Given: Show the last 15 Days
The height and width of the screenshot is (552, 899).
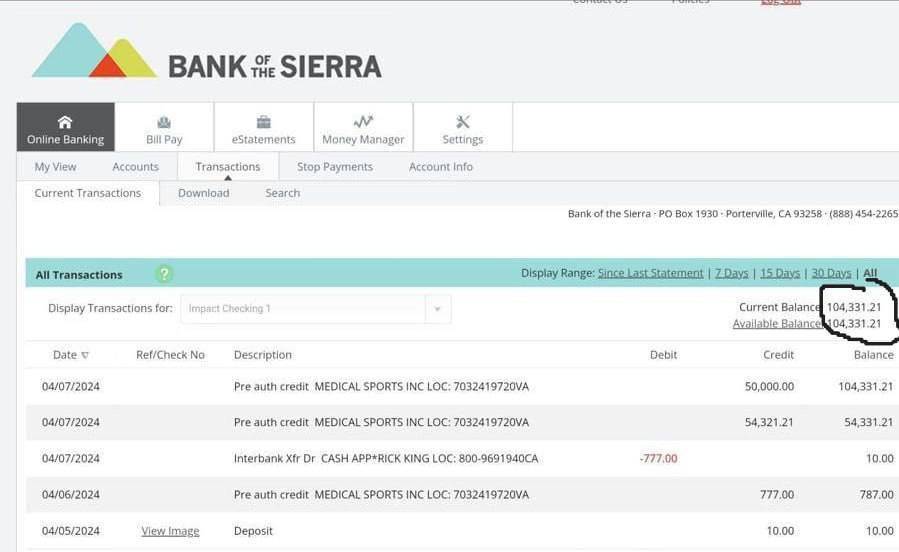Looking at the screenshot, I should [x=780, y=273].
